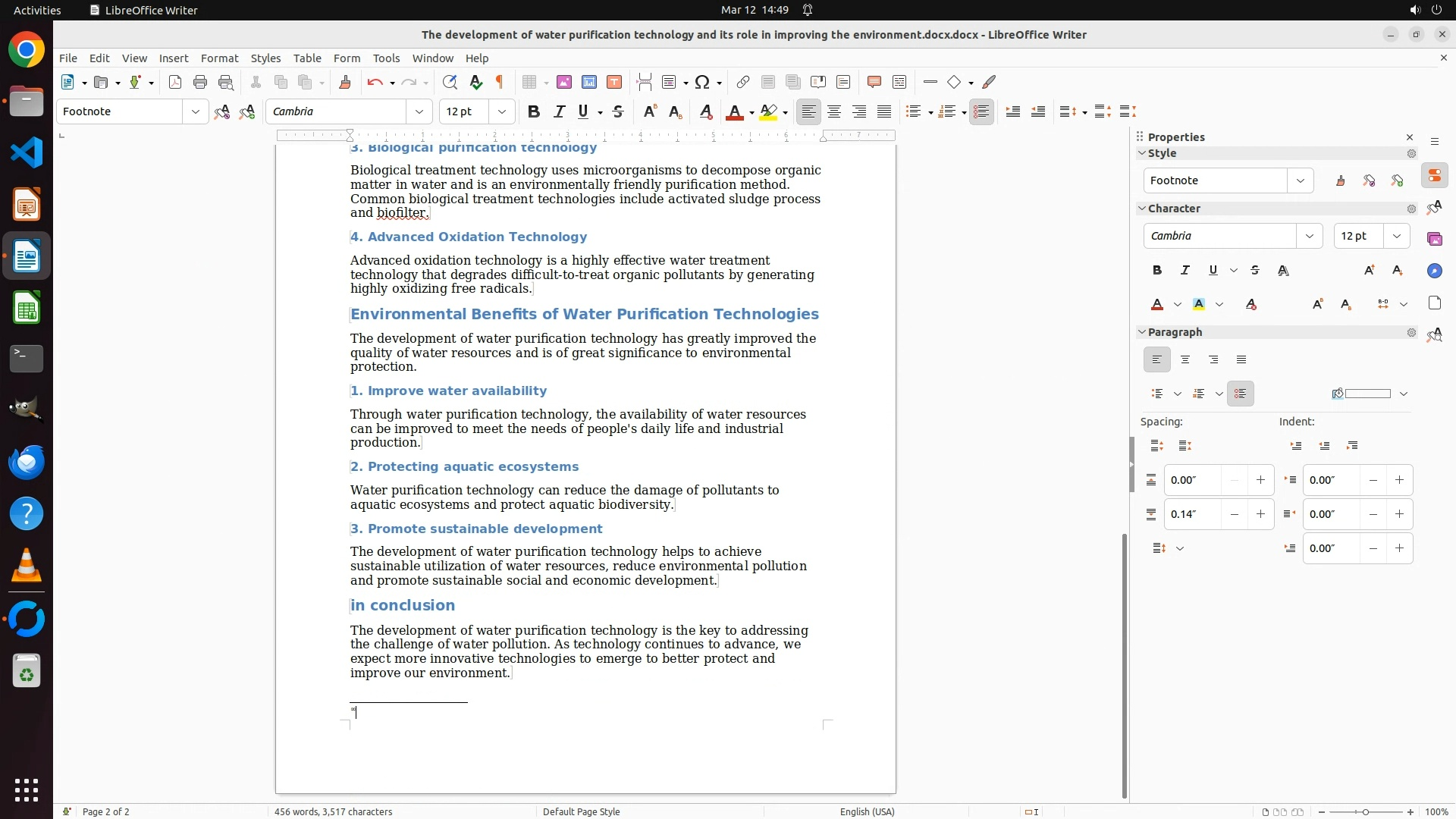The image size is (1456, 819).
Task: Click Insert Hyperlink toolbar icon
Action: click(743, 83)
